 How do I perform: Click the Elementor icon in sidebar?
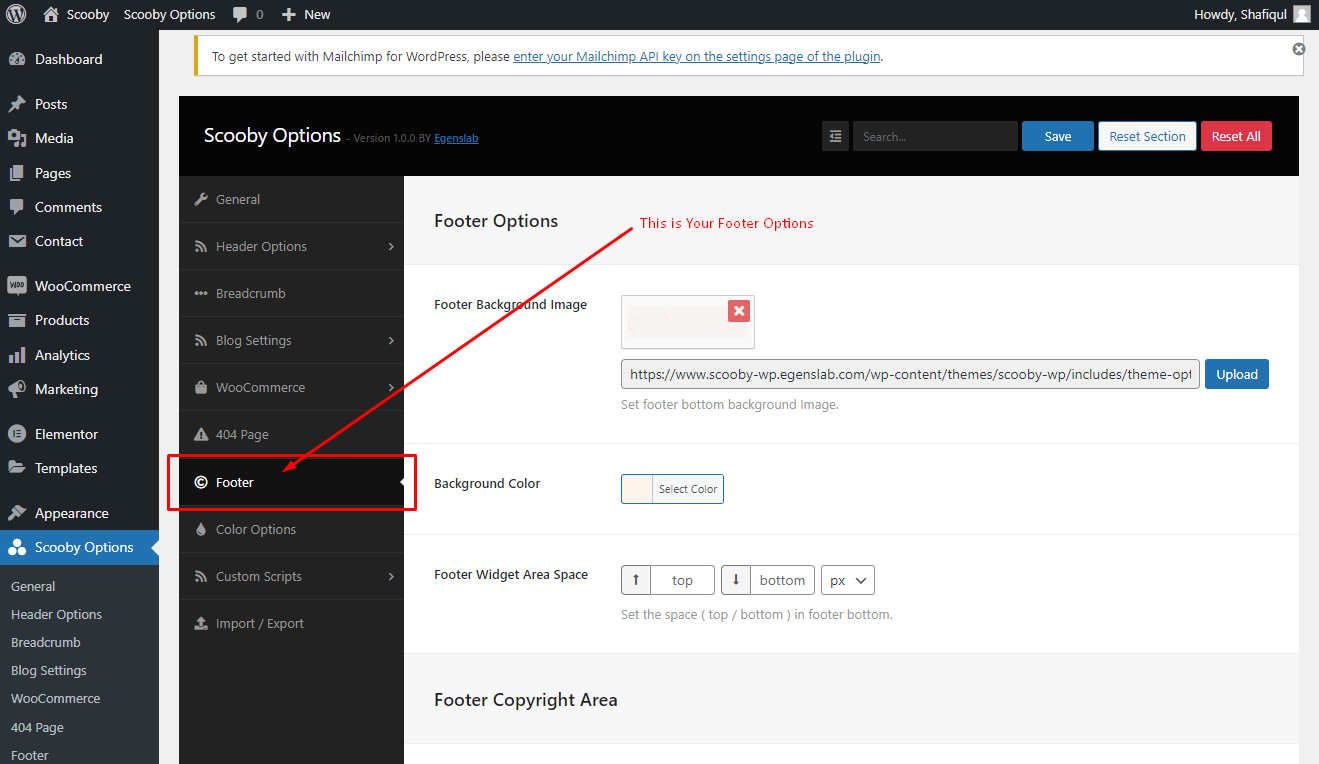(17, 434)
